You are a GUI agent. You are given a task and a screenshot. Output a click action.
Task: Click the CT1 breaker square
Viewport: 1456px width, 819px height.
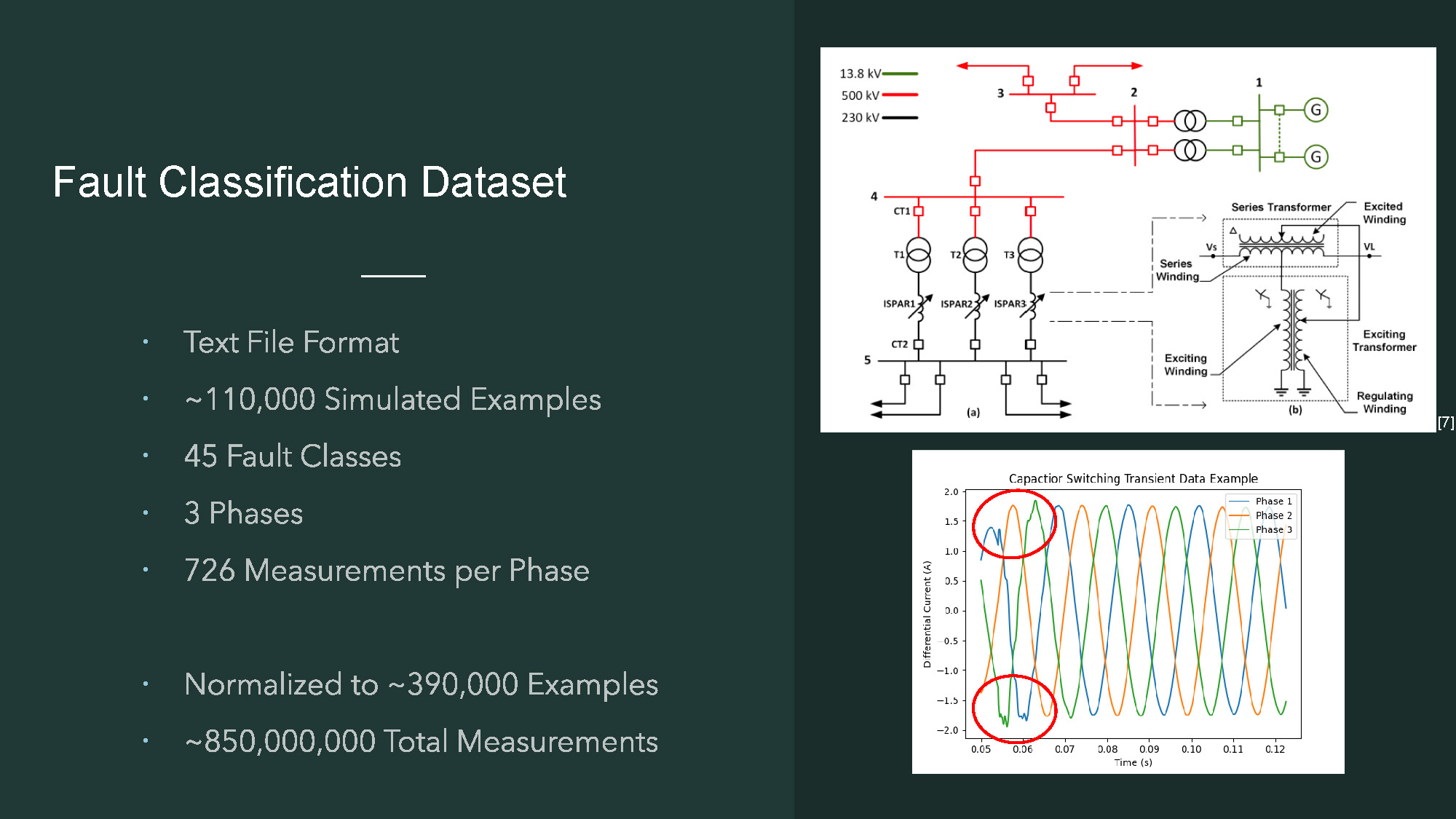(x=919, y=211)
